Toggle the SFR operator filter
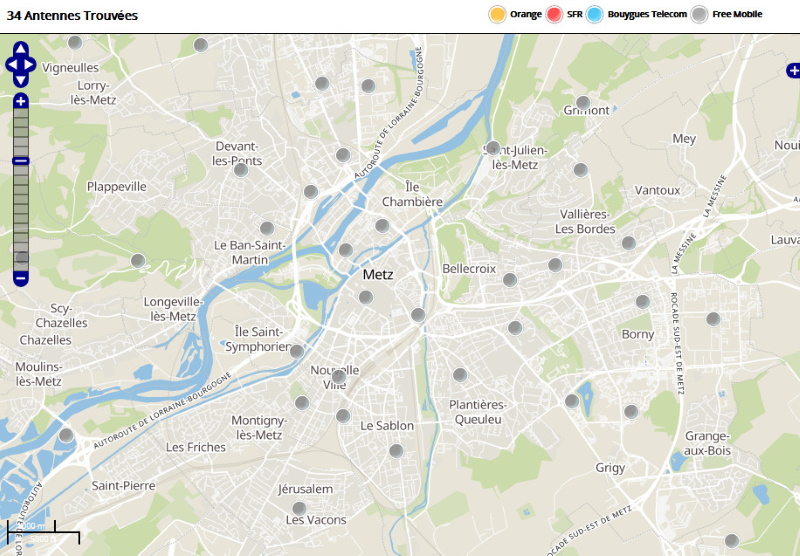 pos(556,14)
